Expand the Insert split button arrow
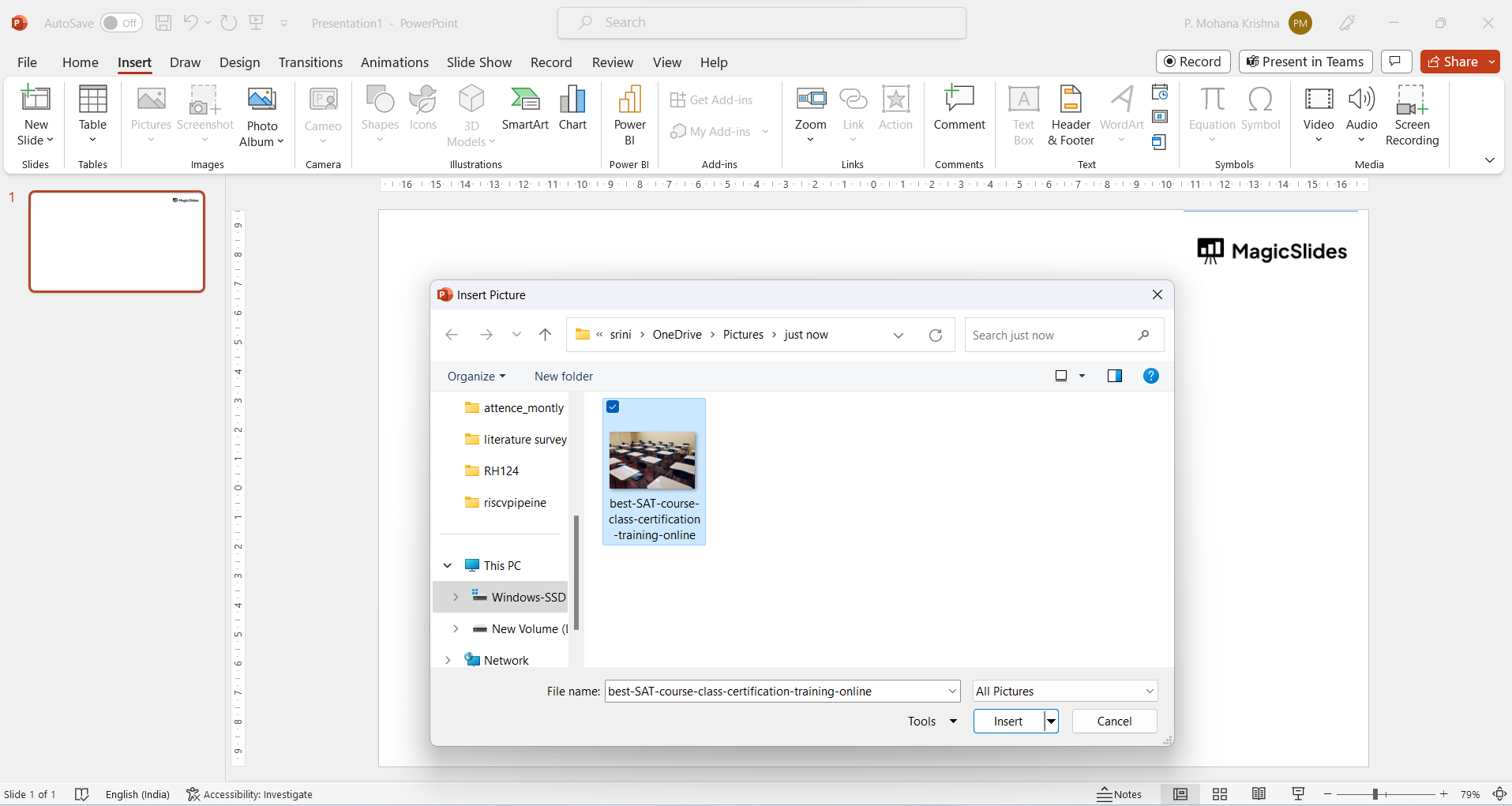1512x806 pixels. (x=1050, y=721)
